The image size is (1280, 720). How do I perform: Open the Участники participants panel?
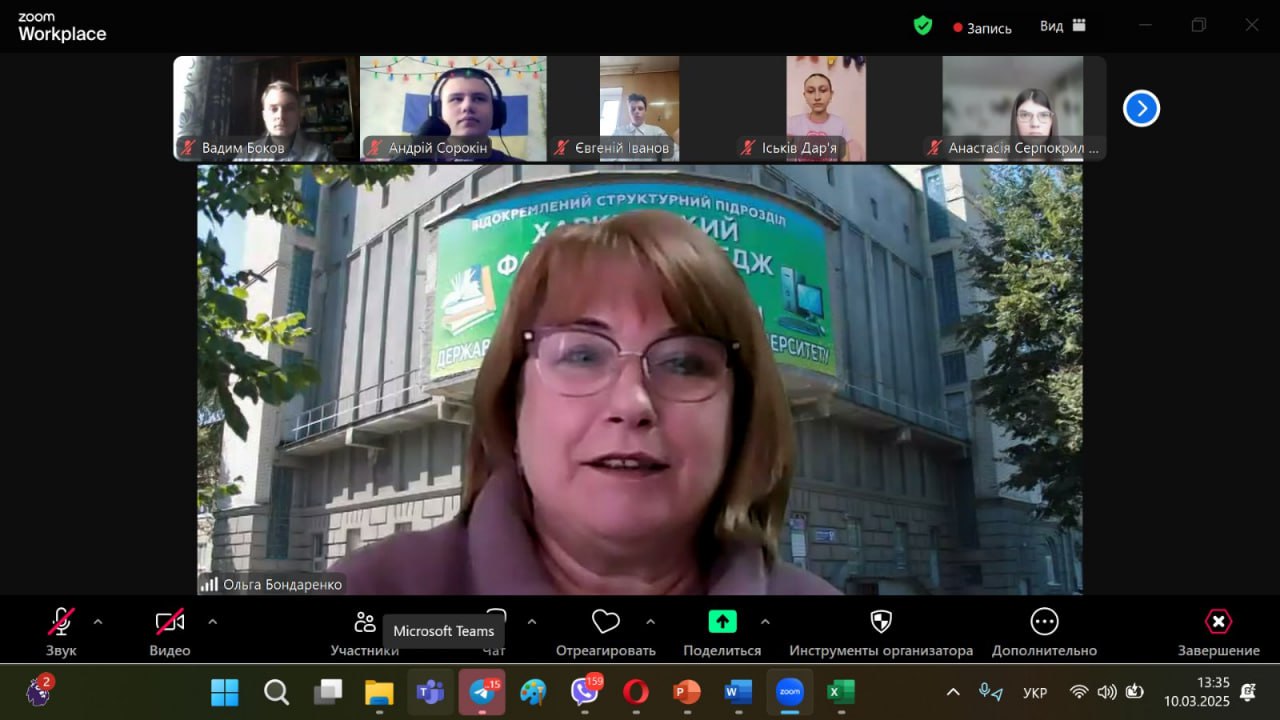pyautogui.click(x=365, y=632)
